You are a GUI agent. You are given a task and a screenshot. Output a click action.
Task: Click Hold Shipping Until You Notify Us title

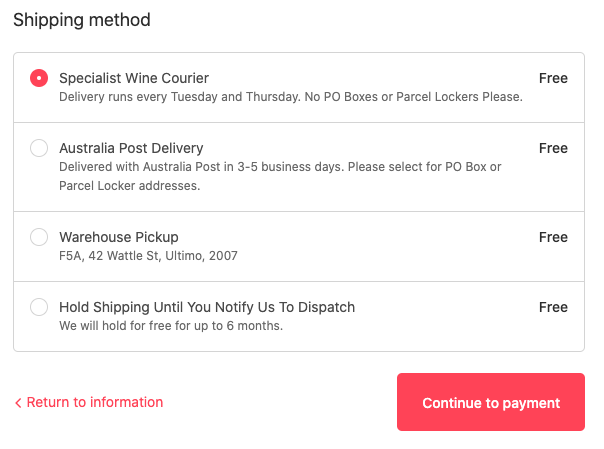(207, 307)
